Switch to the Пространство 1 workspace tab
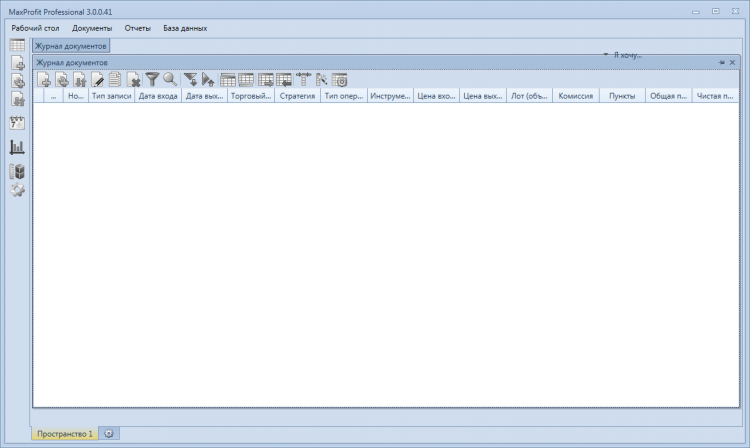750x448 pixels. click(x=65, y=434)
